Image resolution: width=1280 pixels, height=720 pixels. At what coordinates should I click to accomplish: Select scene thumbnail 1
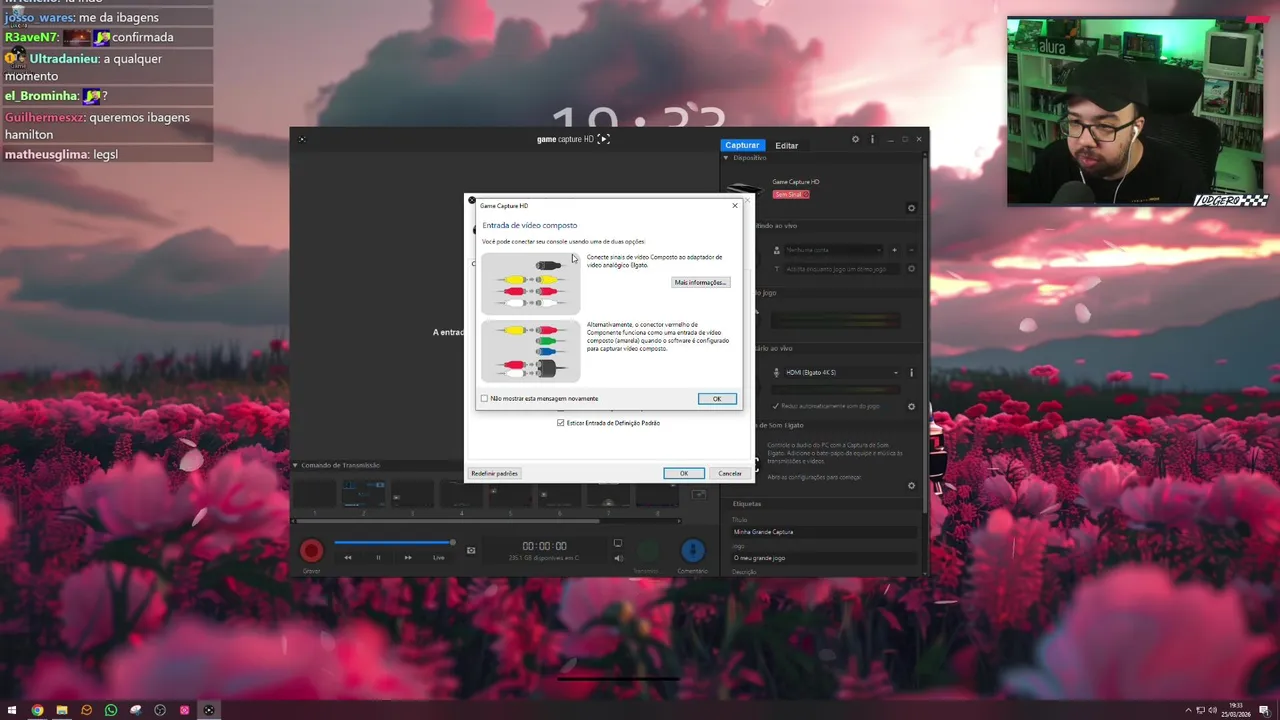[314, 494]
